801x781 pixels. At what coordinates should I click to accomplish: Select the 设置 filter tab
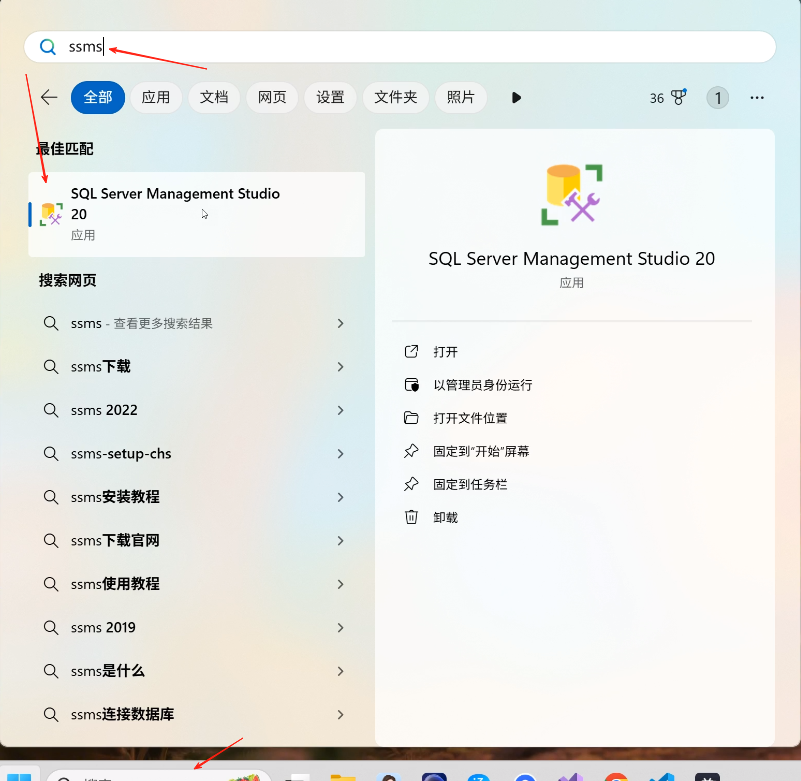(330, 97)
